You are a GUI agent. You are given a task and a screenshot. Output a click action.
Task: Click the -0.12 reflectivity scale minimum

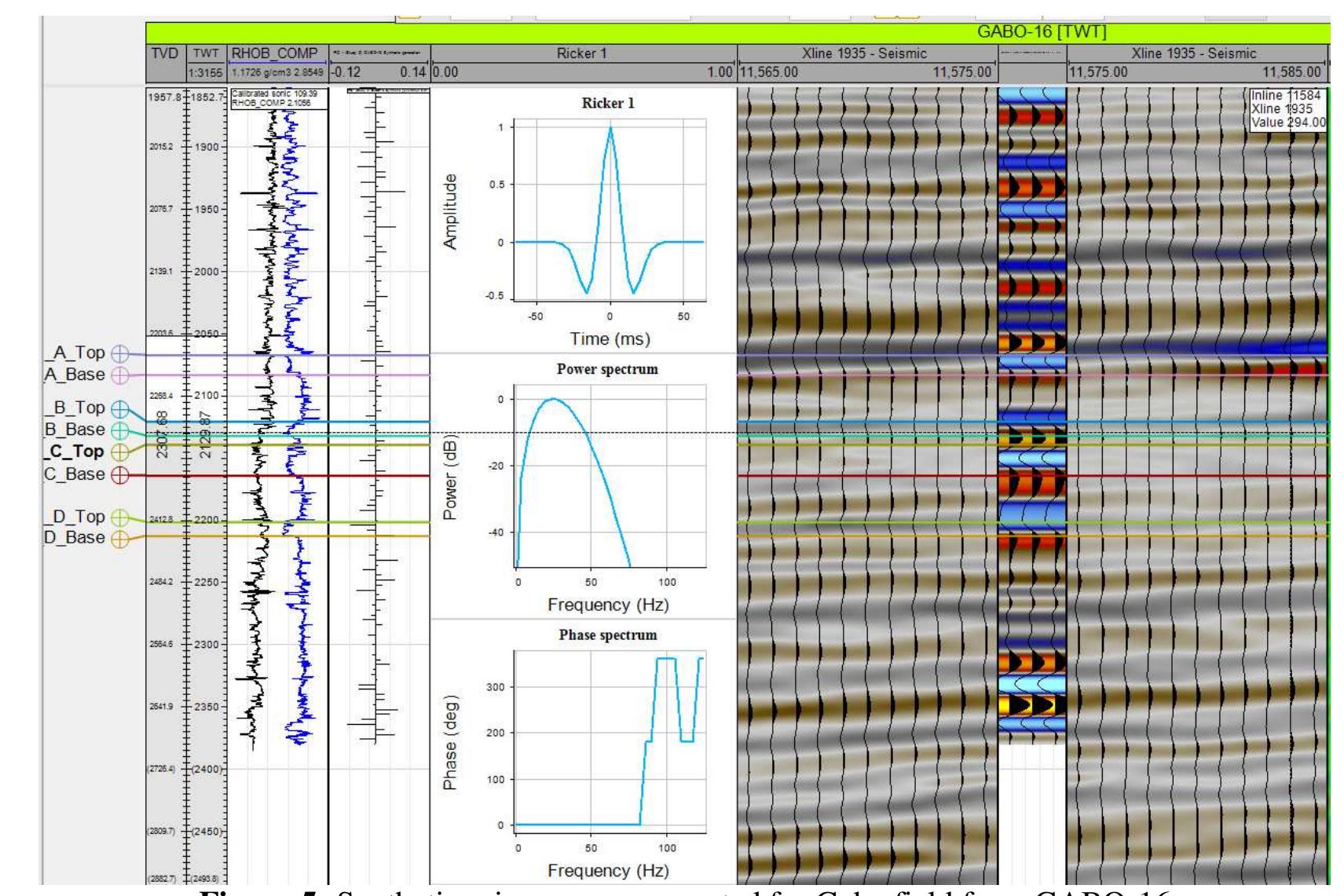point(346,72)
